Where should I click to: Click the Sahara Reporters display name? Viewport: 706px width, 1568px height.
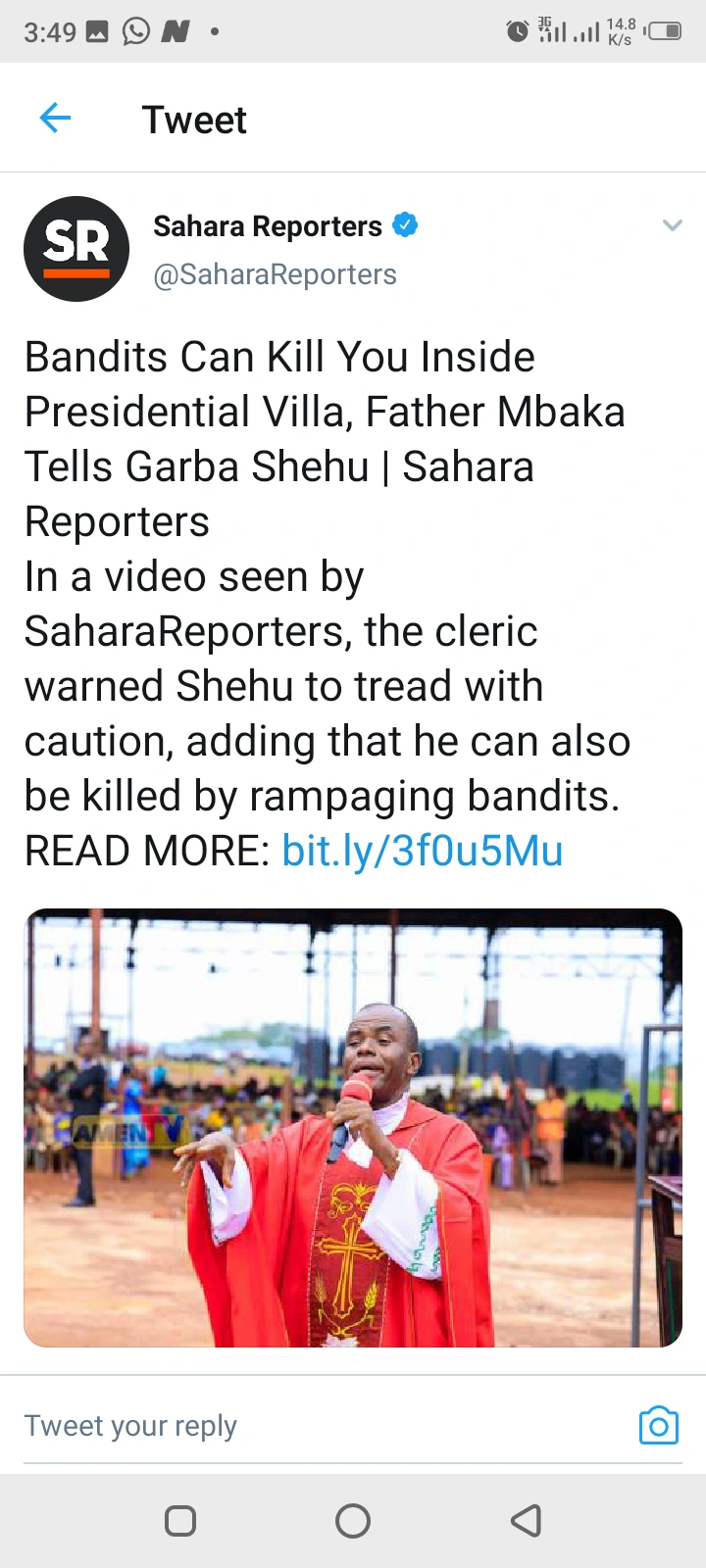pos(268,226)
